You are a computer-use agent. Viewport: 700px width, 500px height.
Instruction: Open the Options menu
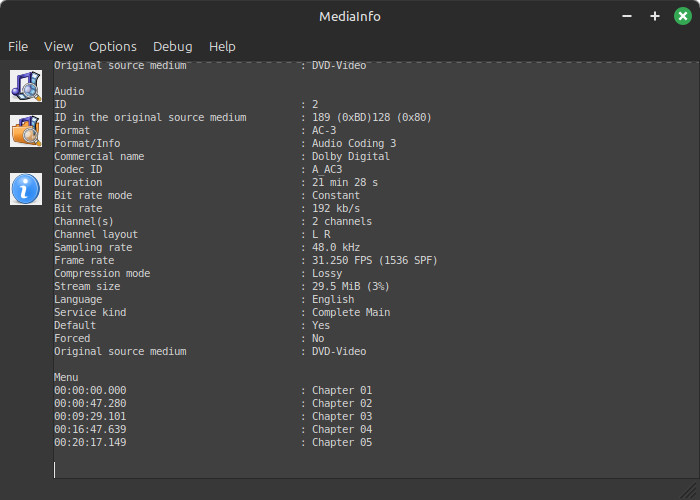113,46
